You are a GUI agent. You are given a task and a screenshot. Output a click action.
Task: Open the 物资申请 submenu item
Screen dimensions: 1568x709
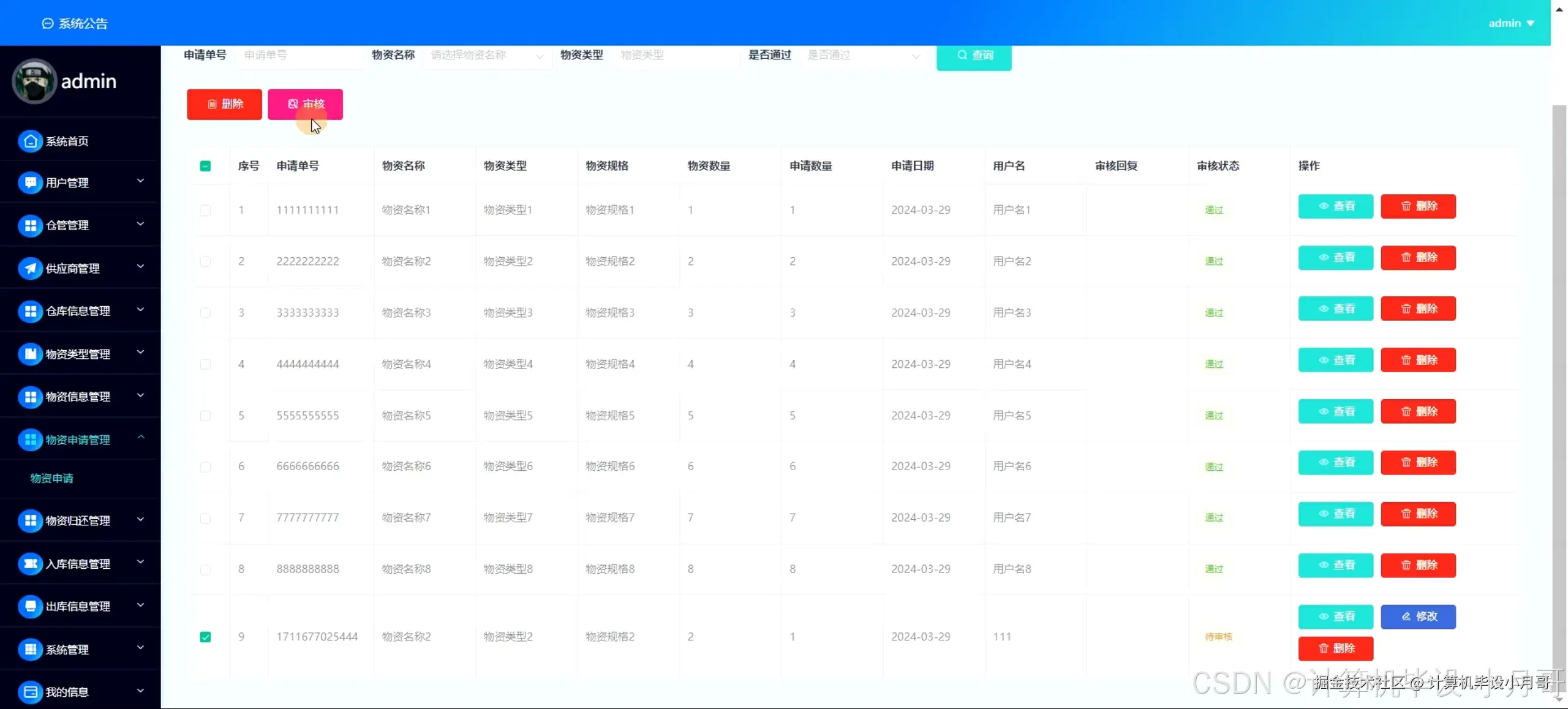point(52,478)
